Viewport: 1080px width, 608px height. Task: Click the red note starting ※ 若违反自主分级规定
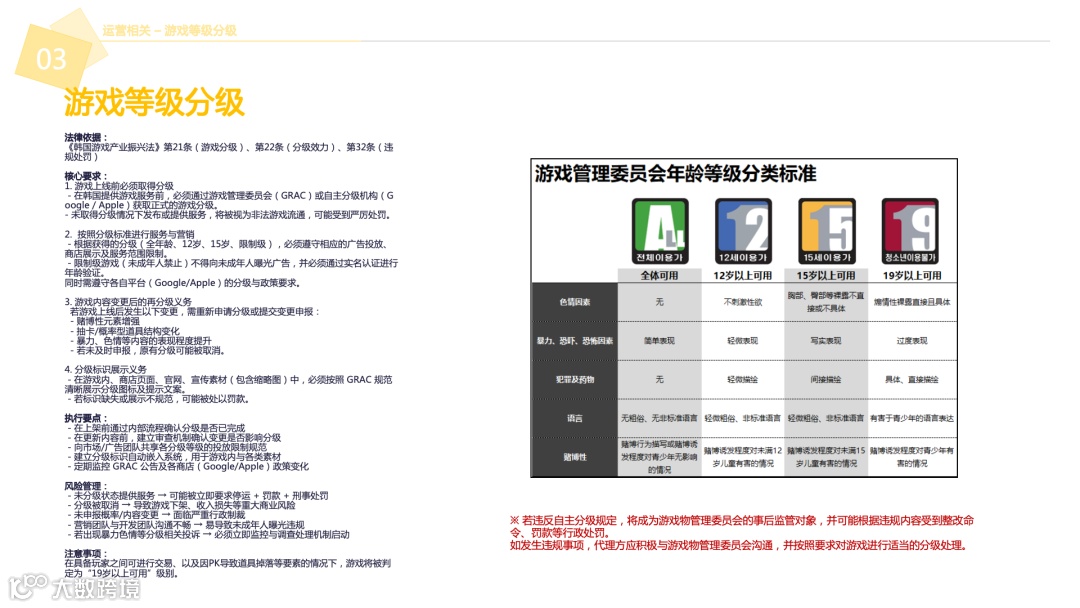point(742,526)
